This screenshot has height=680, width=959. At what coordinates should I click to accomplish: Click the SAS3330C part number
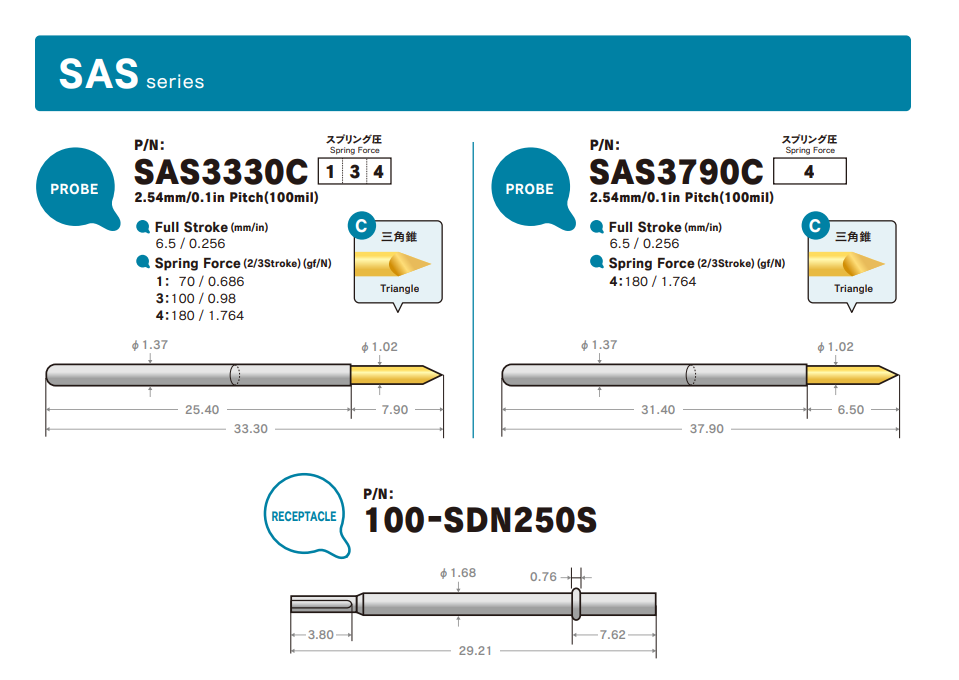pos(220,171)
